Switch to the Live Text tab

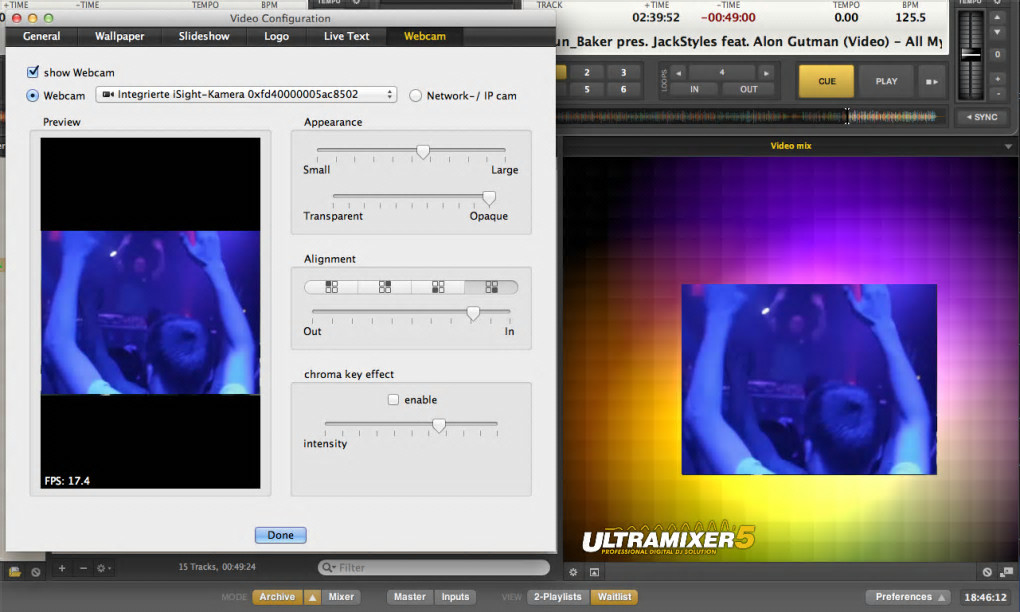pyautogui.click(x=346, y=36)
